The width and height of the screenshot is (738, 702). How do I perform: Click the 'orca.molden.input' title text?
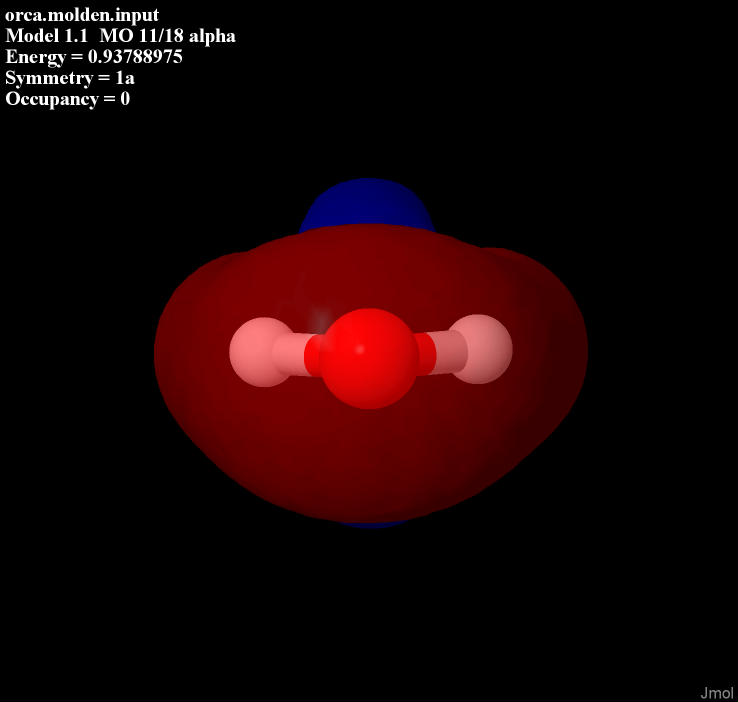(x=82, y=15)
